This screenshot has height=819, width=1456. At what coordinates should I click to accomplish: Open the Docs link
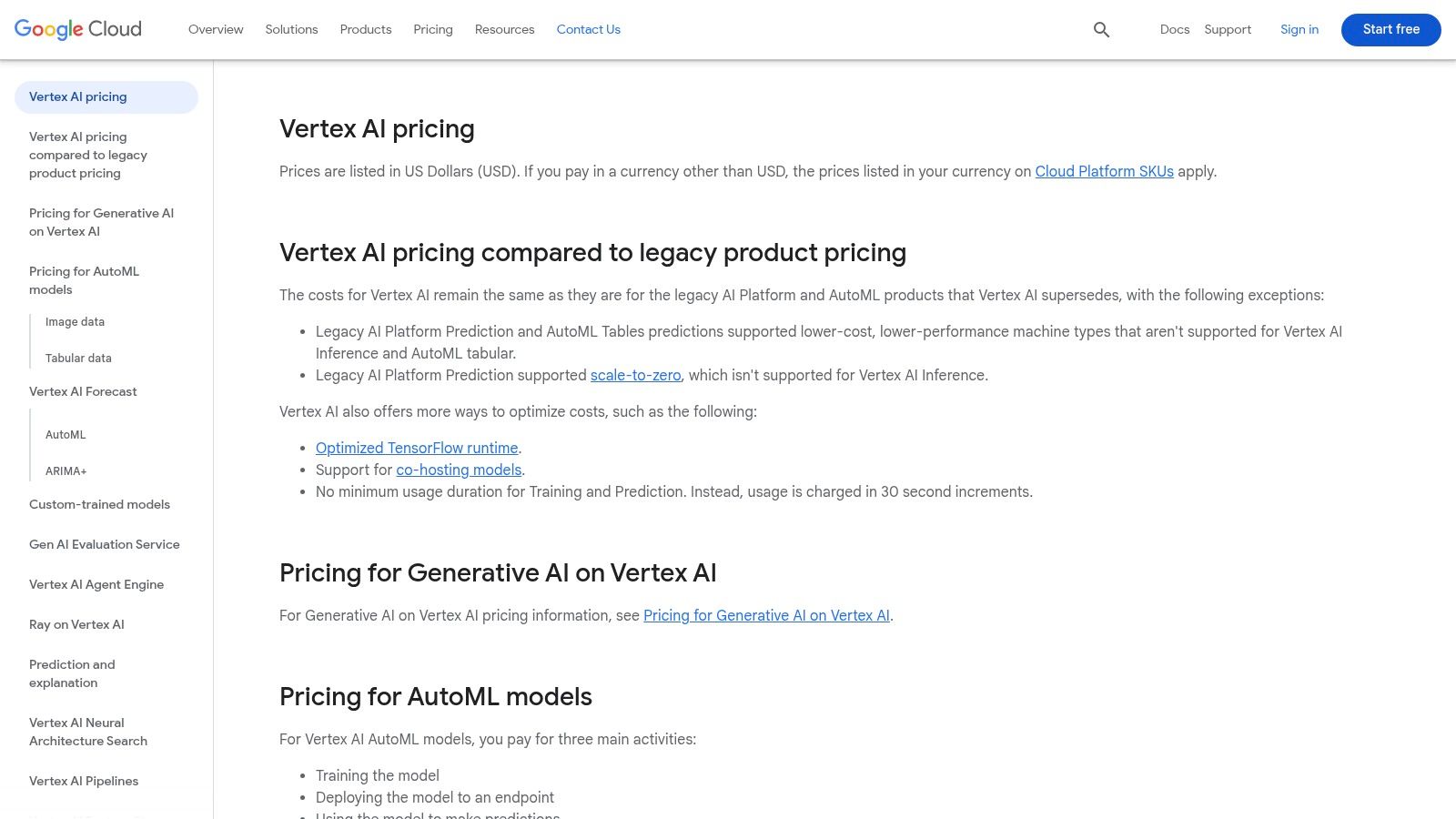(1175, 29)
